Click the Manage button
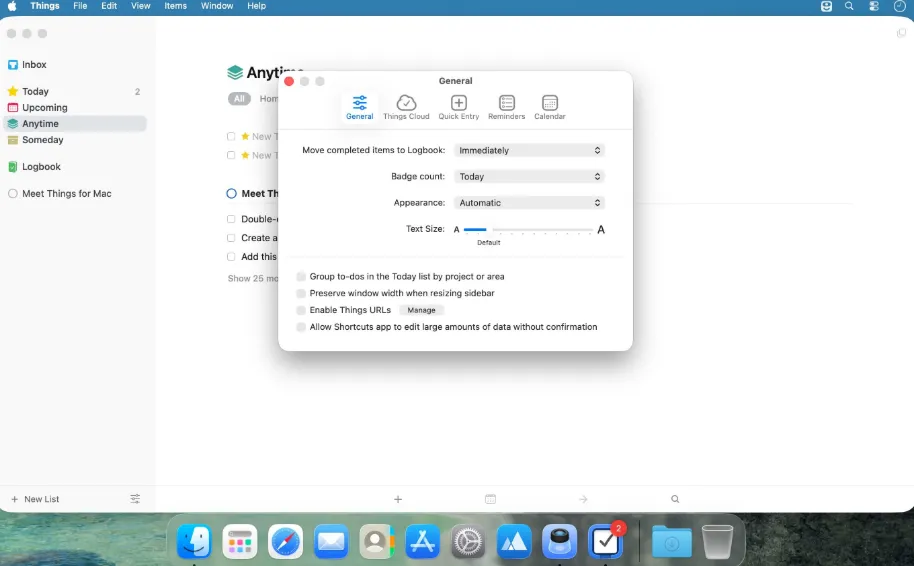 tap(421, 310)
